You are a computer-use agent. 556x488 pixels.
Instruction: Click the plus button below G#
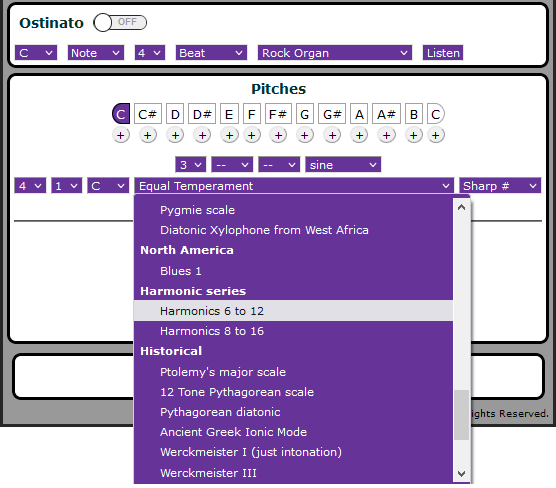pyautogui.click(x=332, y=135)
